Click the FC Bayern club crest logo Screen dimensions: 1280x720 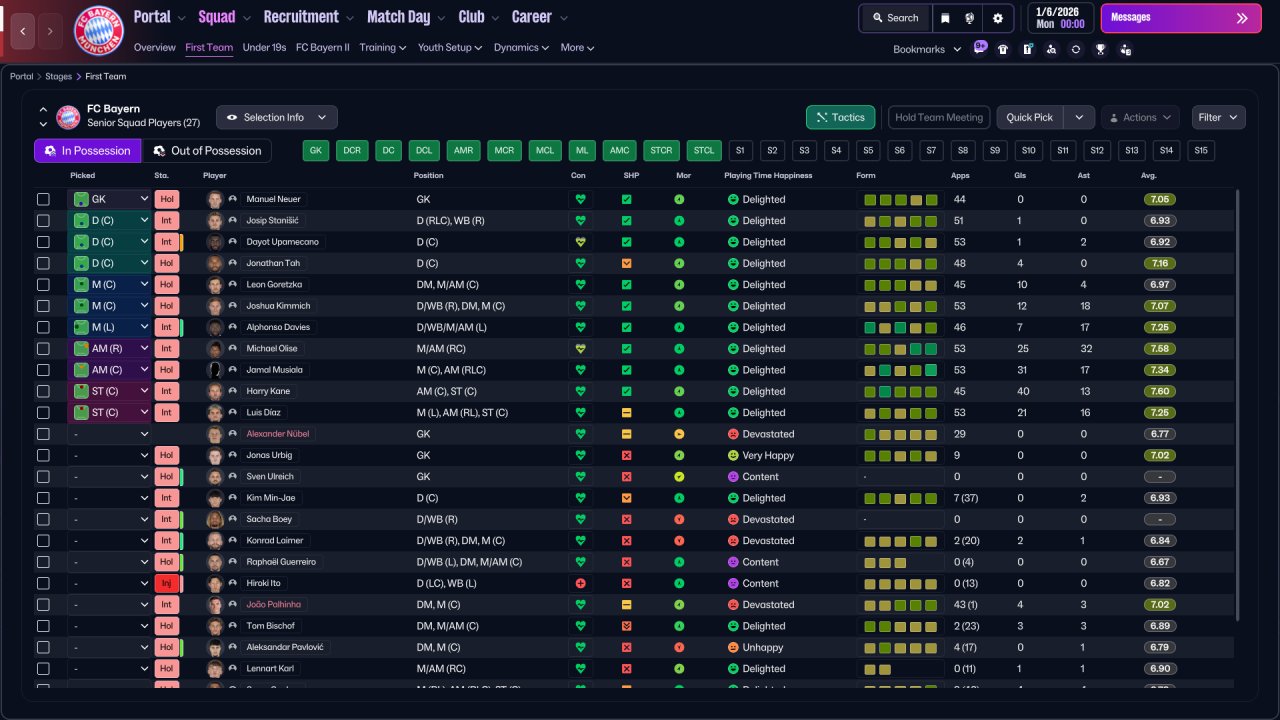coord(99,30)
